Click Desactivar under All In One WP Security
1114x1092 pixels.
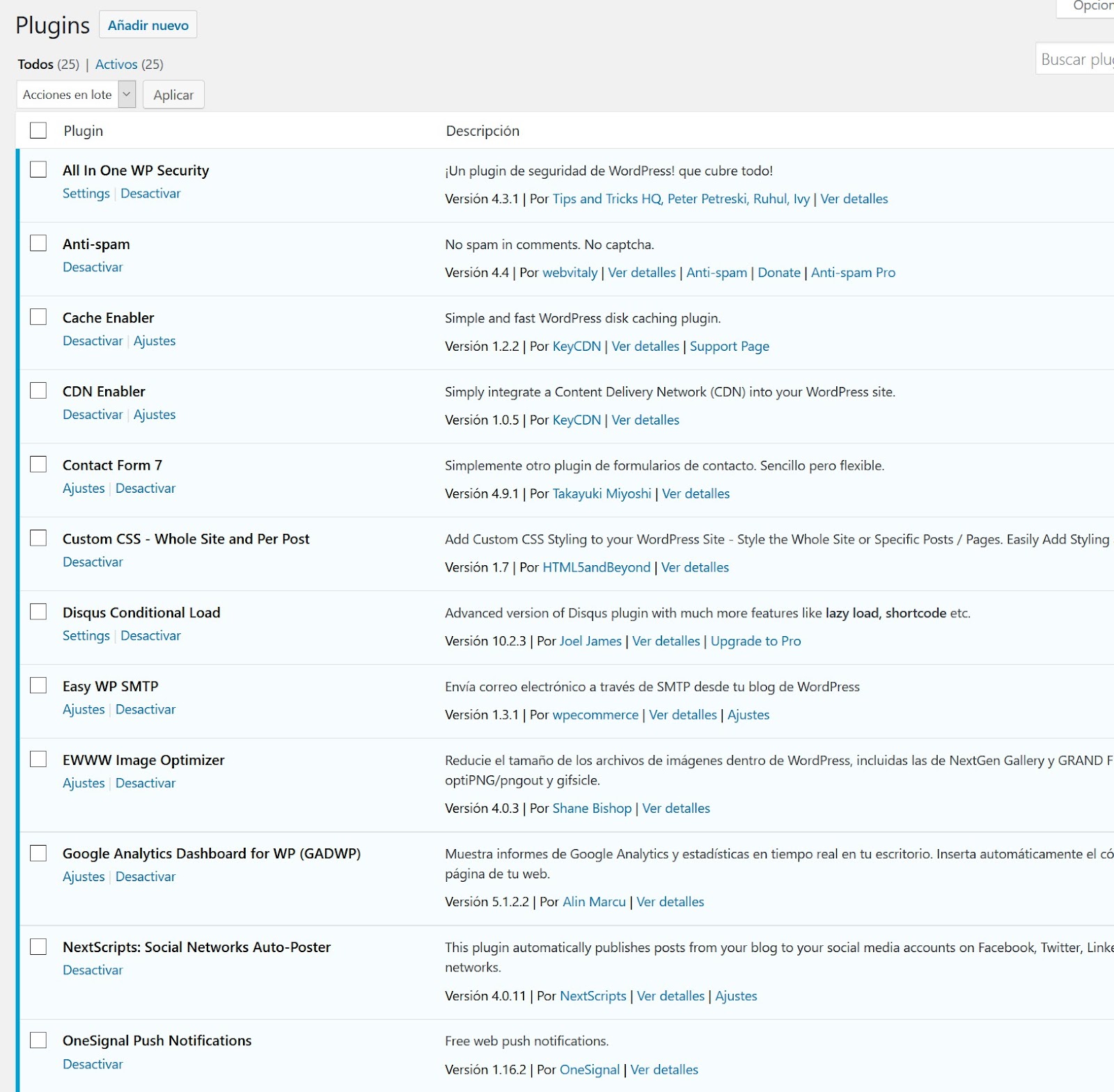tap(150, 193)
